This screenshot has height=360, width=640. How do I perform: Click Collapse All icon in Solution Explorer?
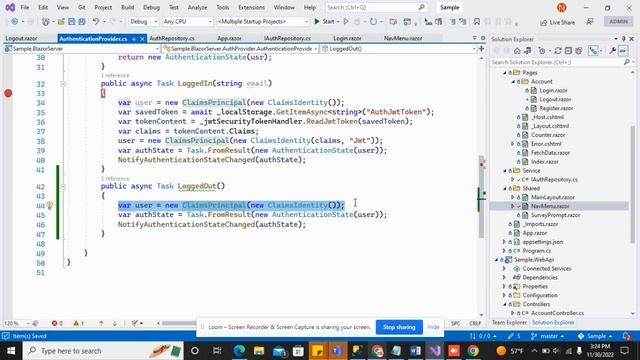[568, 51]
